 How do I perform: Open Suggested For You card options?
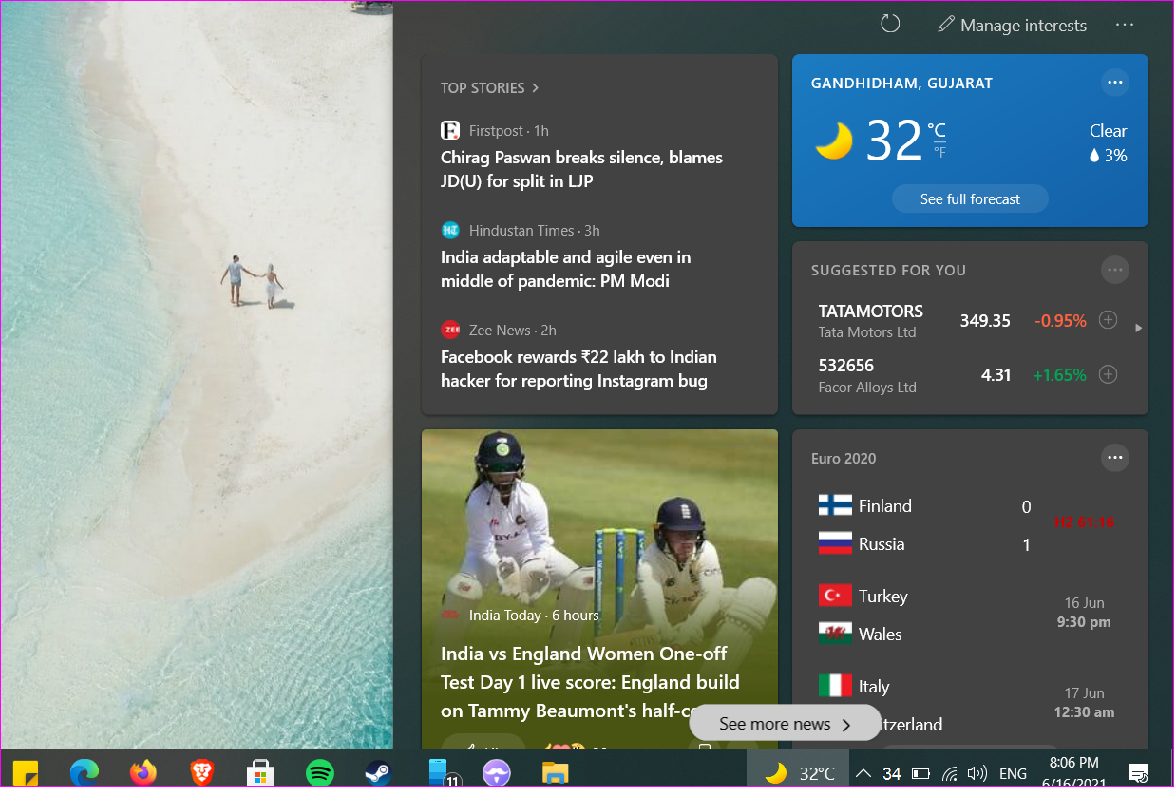[x=1114, y=269]
